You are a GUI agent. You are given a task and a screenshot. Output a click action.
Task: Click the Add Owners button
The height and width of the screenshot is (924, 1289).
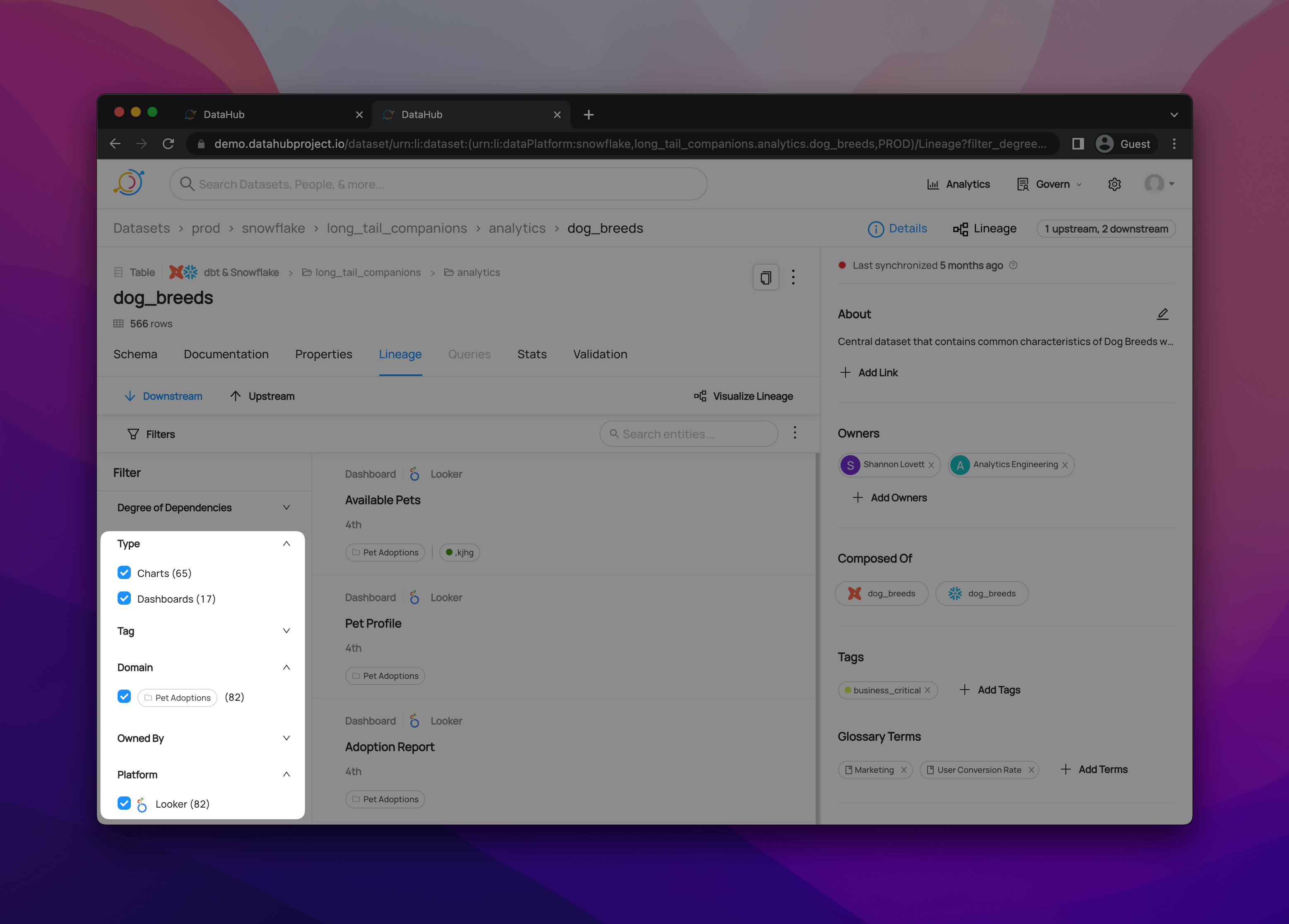pos(890,497)
